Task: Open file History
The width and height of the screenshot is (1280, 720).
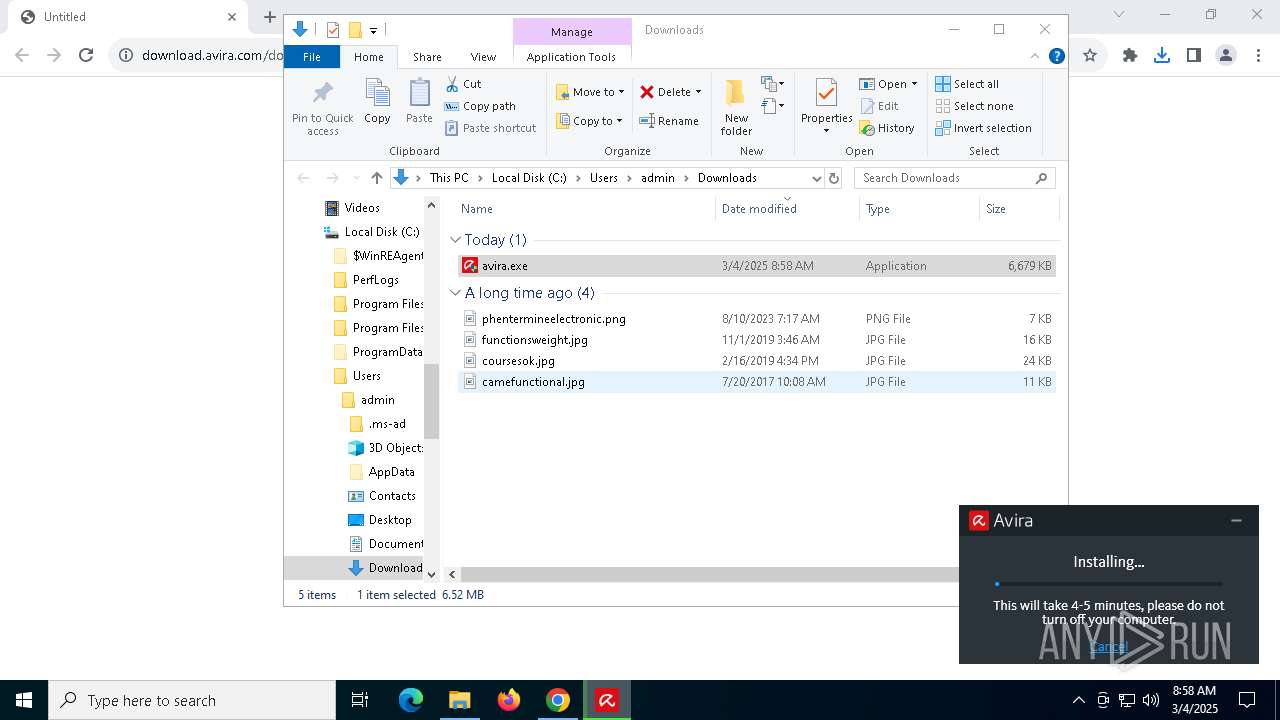Action: click(887, 128)
